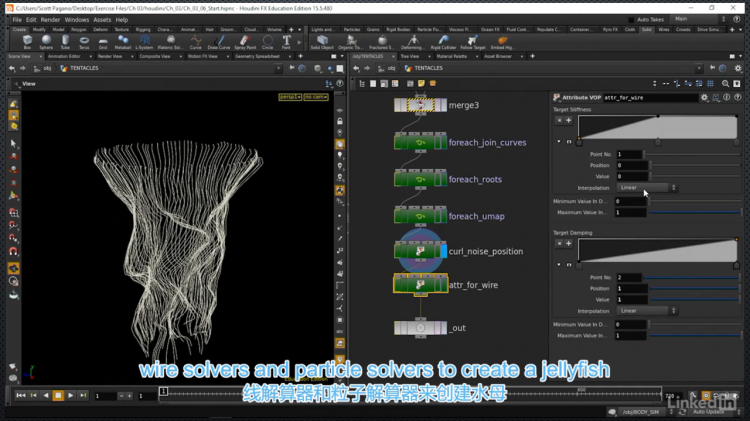Click the obj path button in Scene View

pyautogui.click(x=44, y=68)
